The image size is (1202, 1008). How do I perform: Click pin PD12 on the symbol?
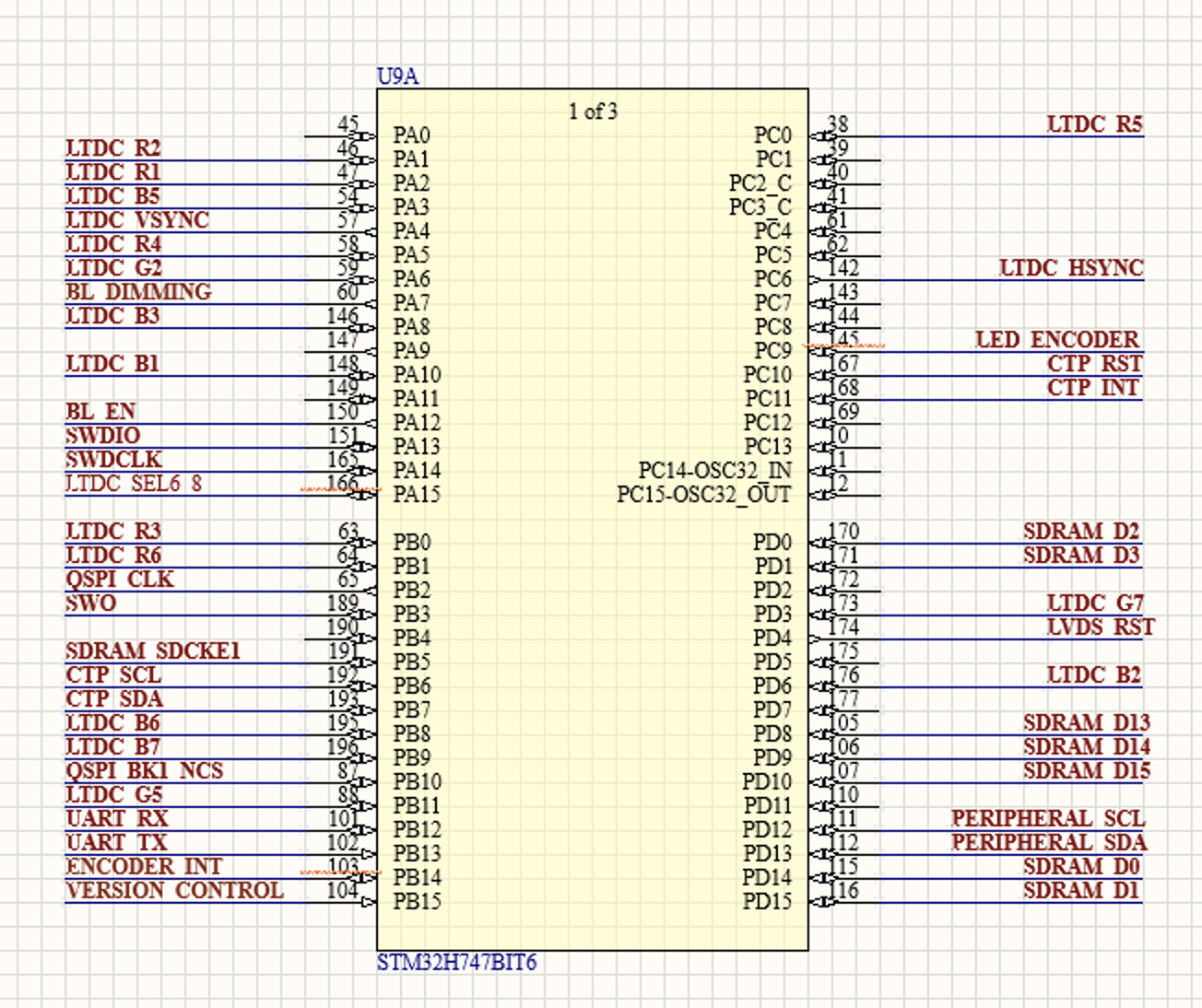[x=767, y=830]
